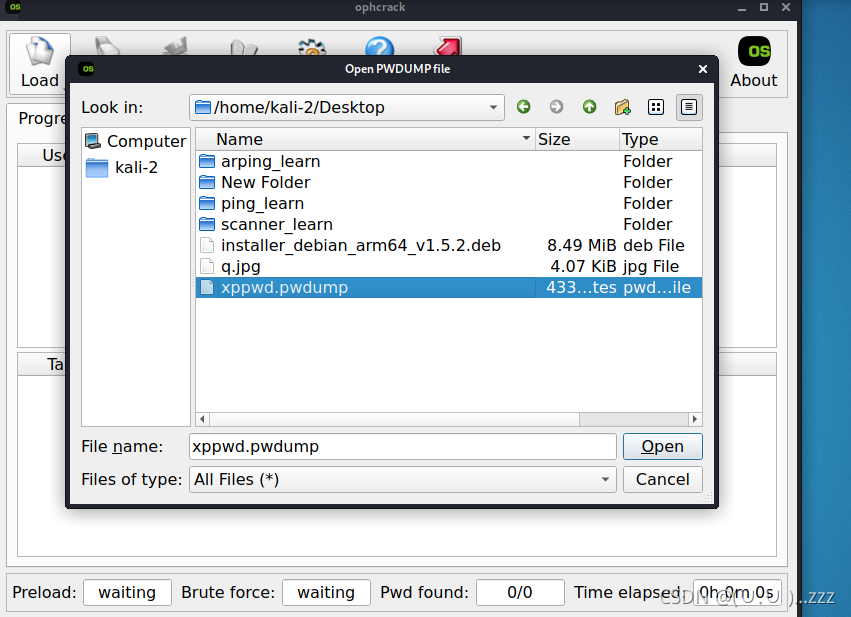851x617 pixels.
Task: Click the 4.07 KiB size cell
Action: tap(583, 266)
